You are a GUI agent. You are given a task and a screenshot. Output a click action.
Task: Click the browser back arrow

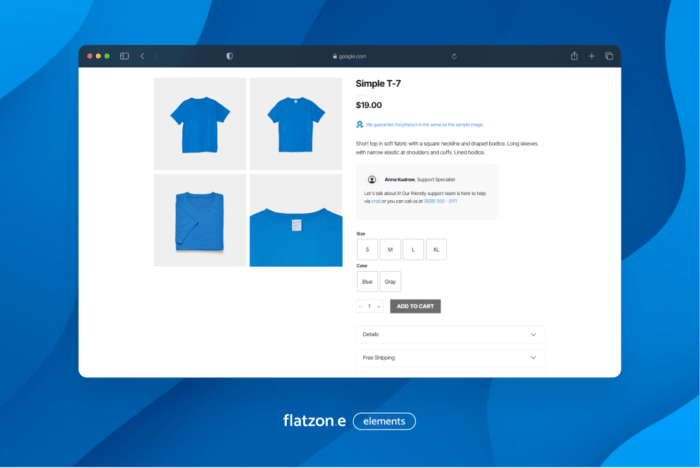coord(142,56)
